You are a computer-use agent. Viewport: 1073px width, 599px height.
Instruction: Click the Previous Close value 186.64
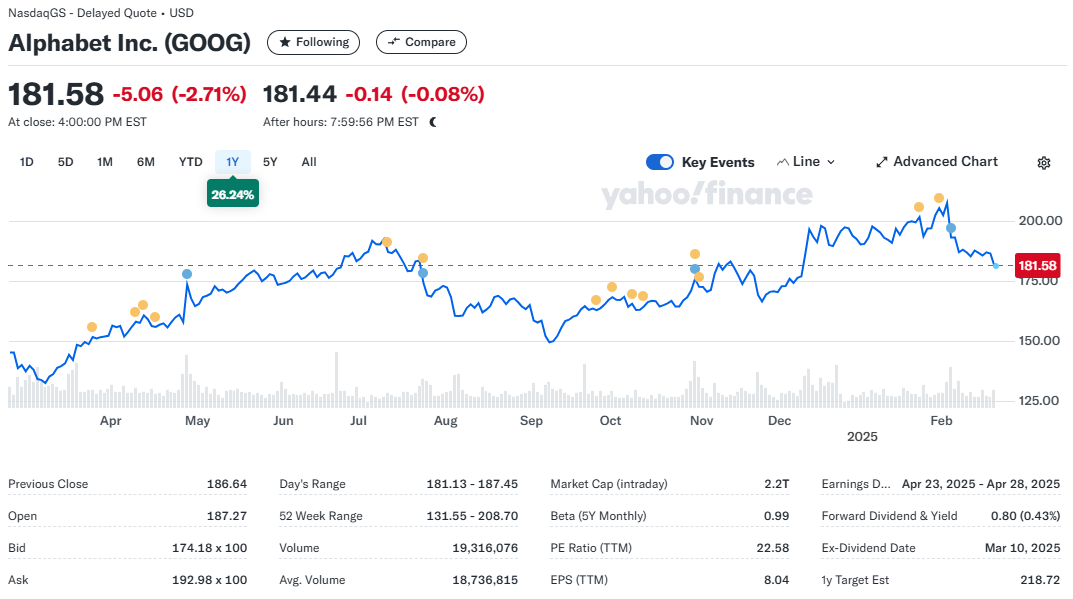[227, 484]
